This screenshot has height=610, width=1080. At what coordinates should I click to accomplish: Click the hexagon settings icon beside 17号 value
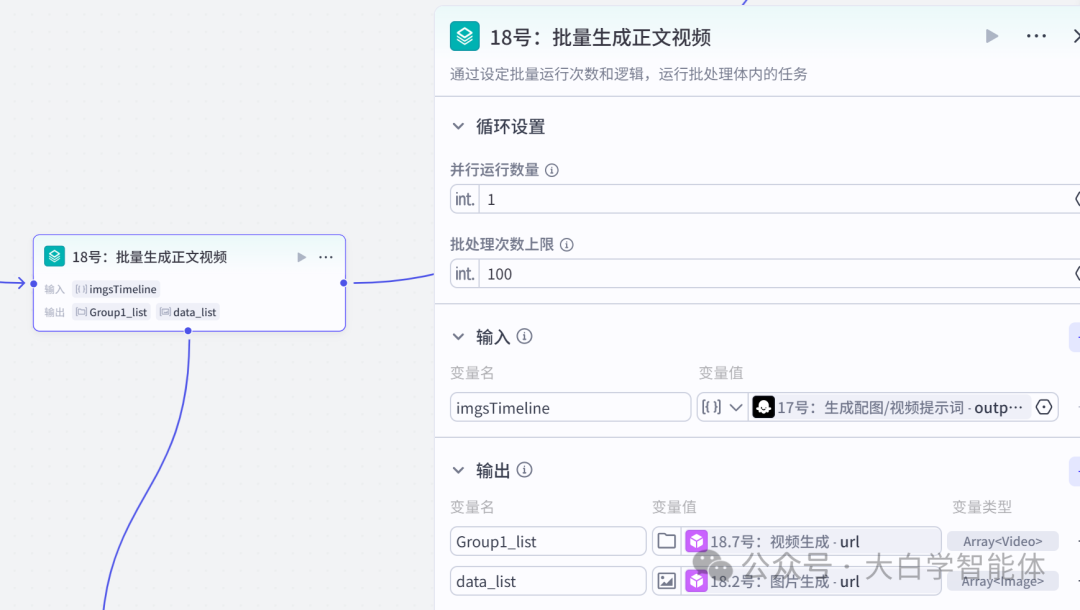[1044, 407]
